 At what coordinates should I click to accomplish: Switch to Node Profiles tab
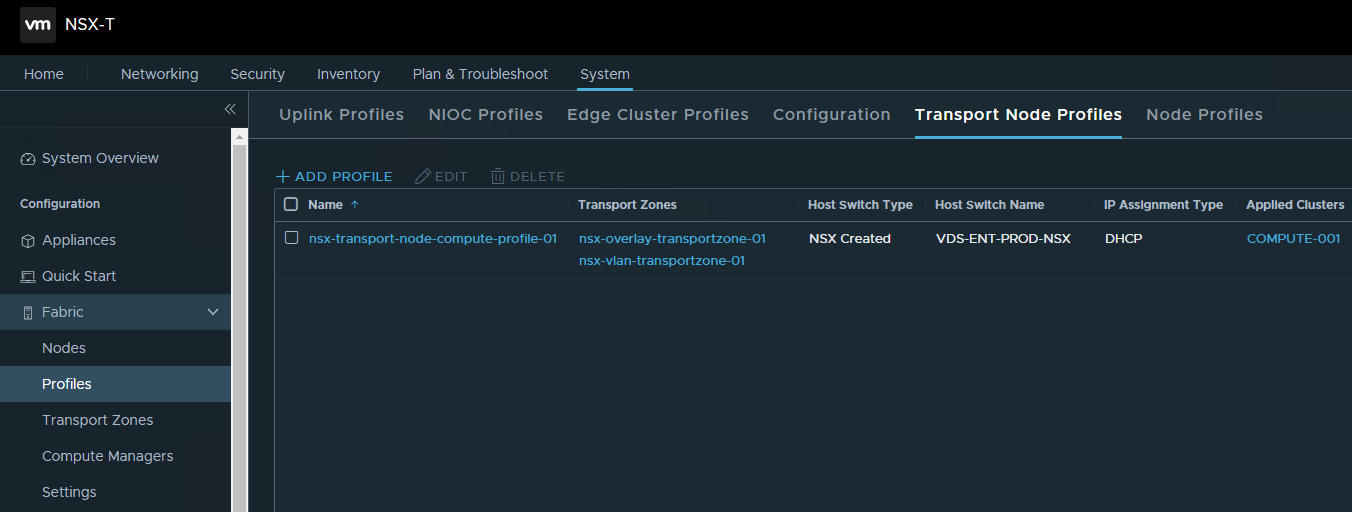(x=1205, y=115)
